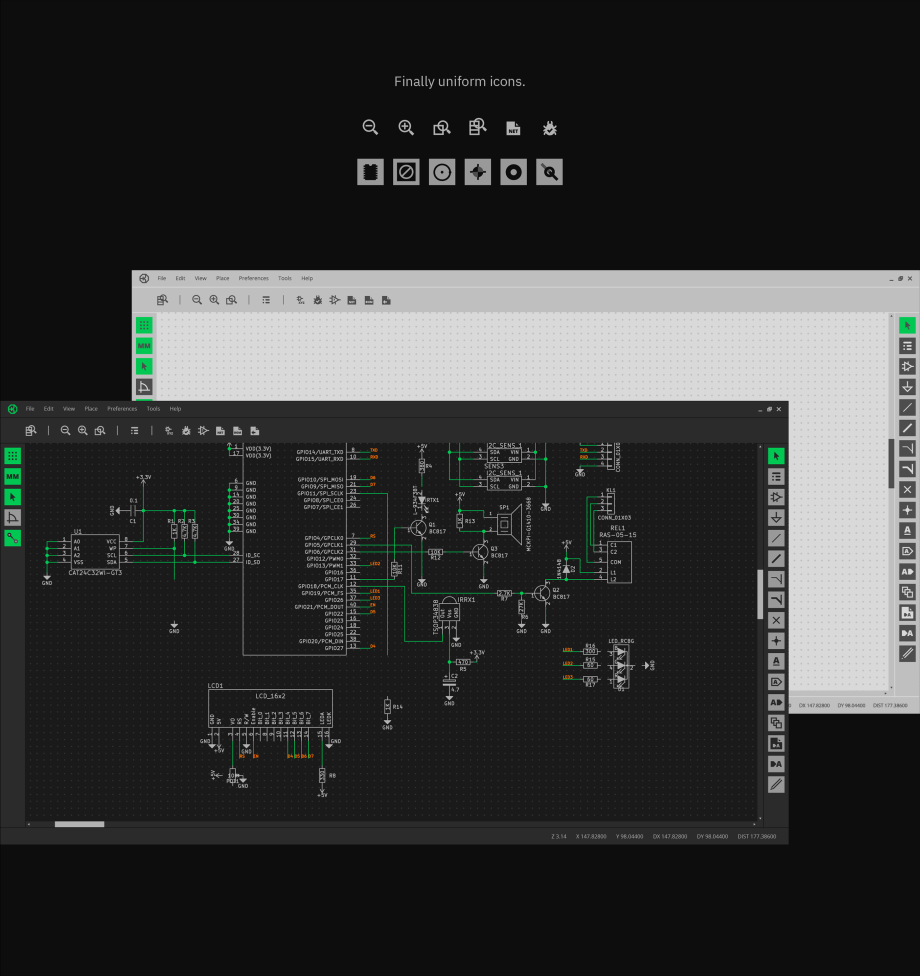Run the bug-shaped rules check in dark window
This screenshot has height=976, width=920.
(186, 430)
